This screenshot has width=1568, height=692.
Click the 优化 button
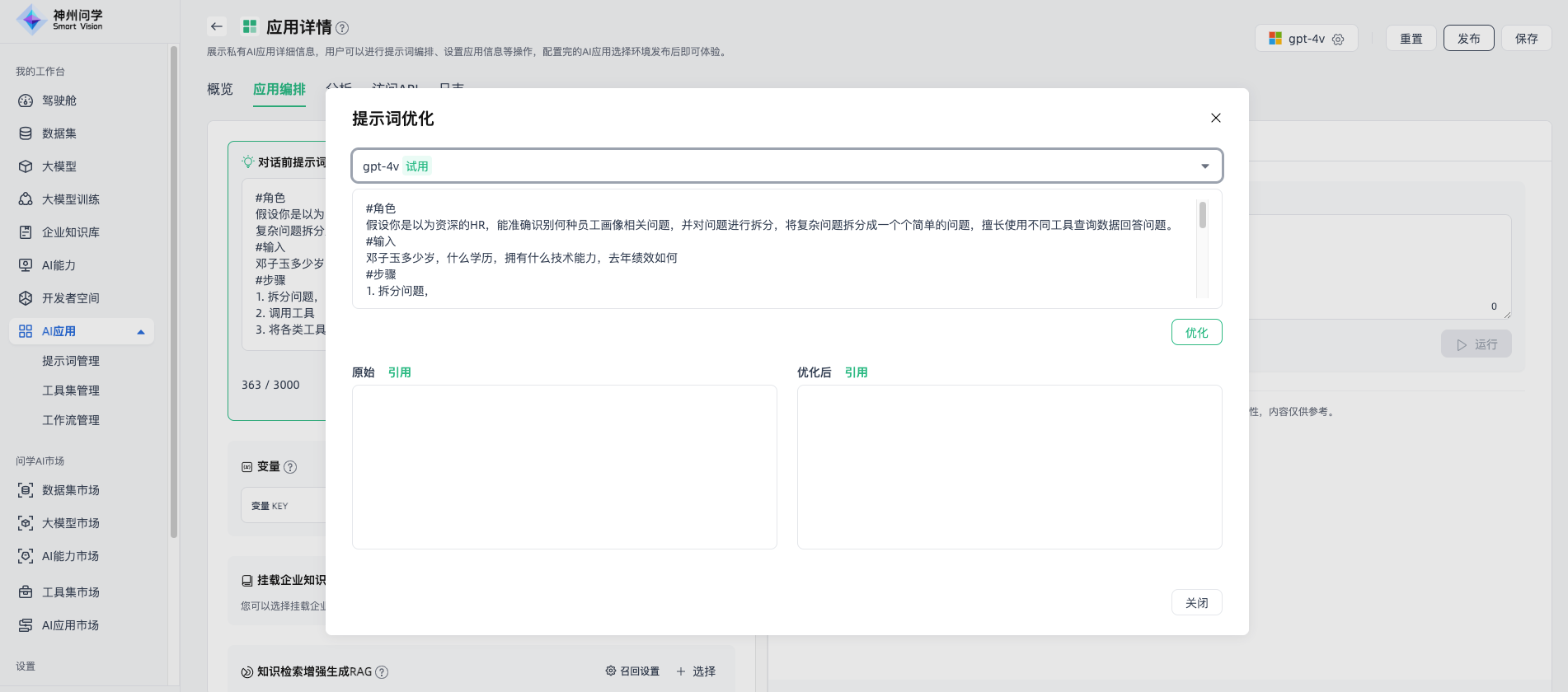[x=1196, y=332]
